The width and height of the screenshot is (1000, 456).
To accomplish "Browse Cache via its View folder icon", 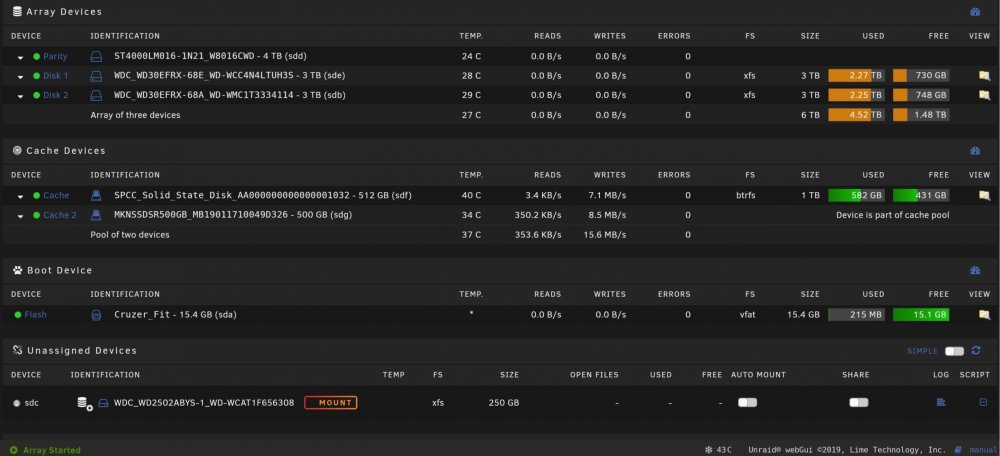I will coord(984,195).
